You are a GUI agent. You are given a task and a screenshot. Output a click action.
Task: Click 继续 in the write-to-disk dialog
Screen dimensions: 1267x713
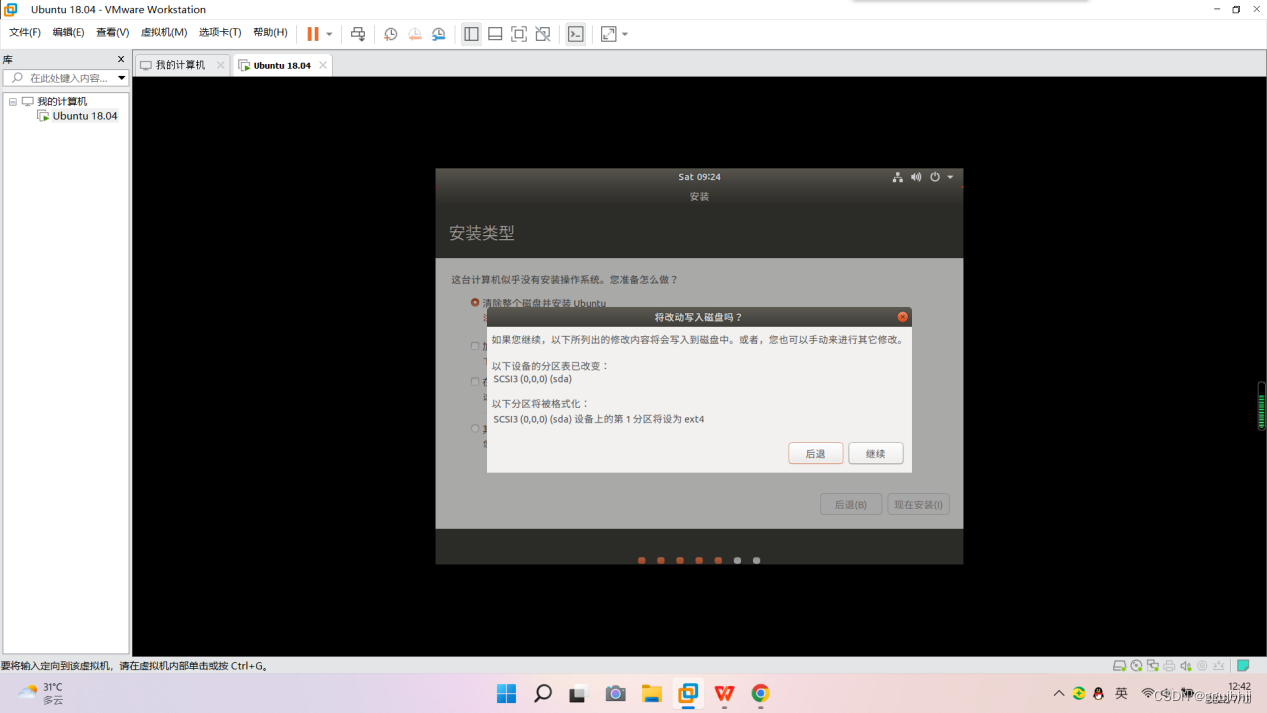[876, 453]
